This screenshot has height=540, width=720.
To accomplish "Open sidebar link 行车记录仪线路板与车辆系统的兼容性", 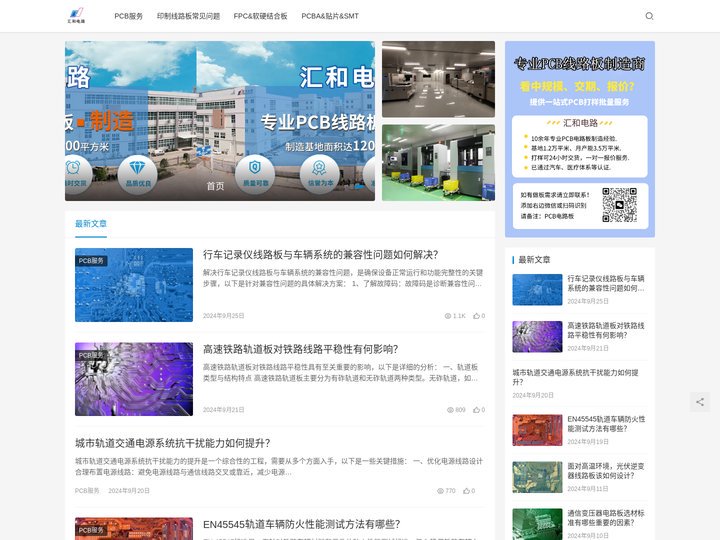I will point(606,283).
